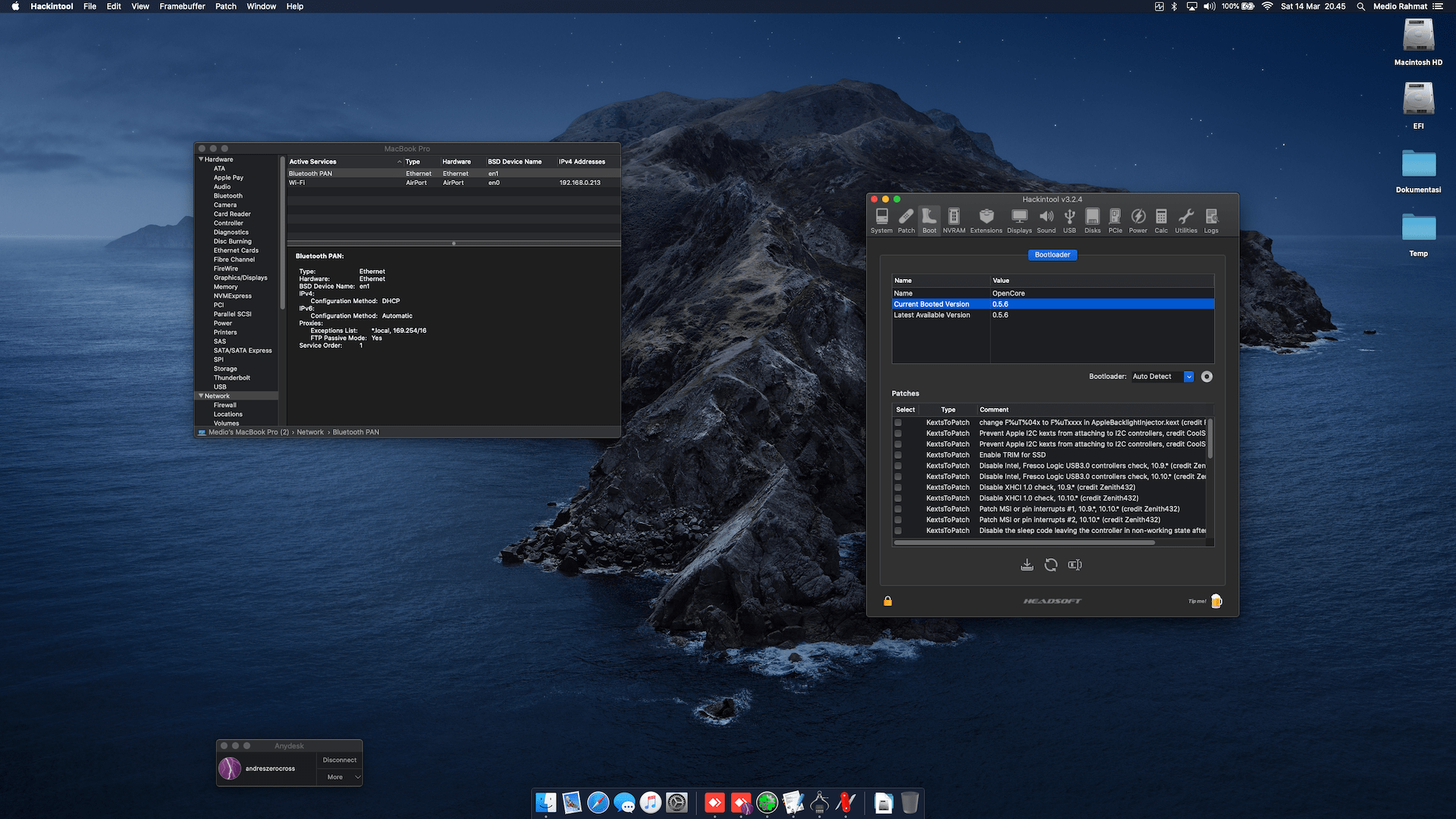Click Network in the System Information path bar
Image resolution: width=1456 pixels, height=819 pixels.
(x=310, y=432)
